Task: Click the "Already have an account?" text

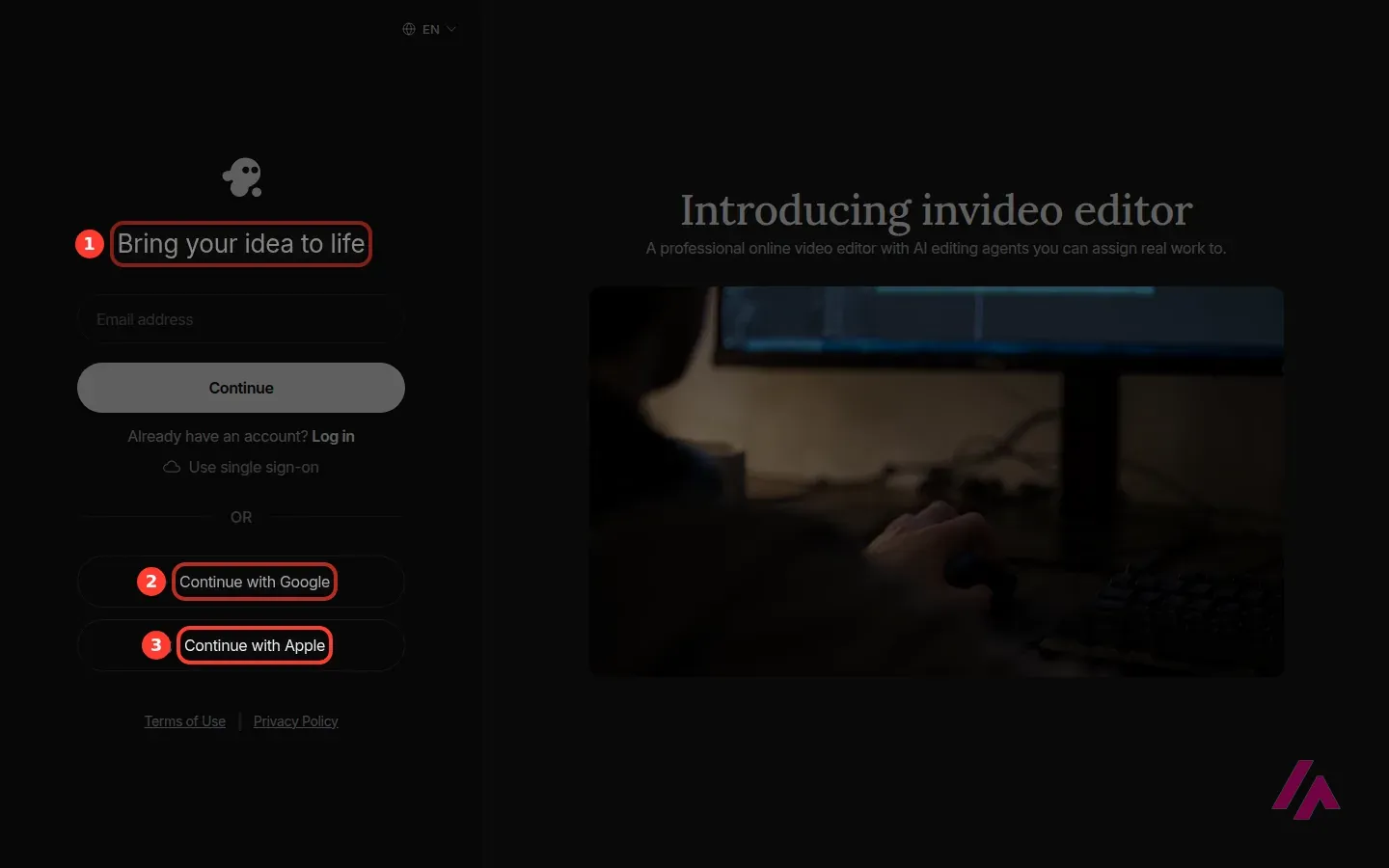Action: pyautogui.click(x=218, y=436)
